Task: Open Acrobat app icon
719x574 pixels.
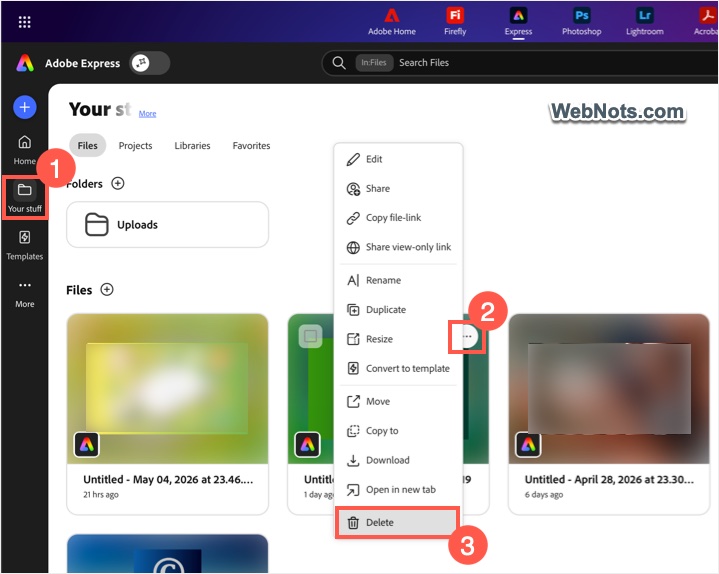Action: (707, 22)
